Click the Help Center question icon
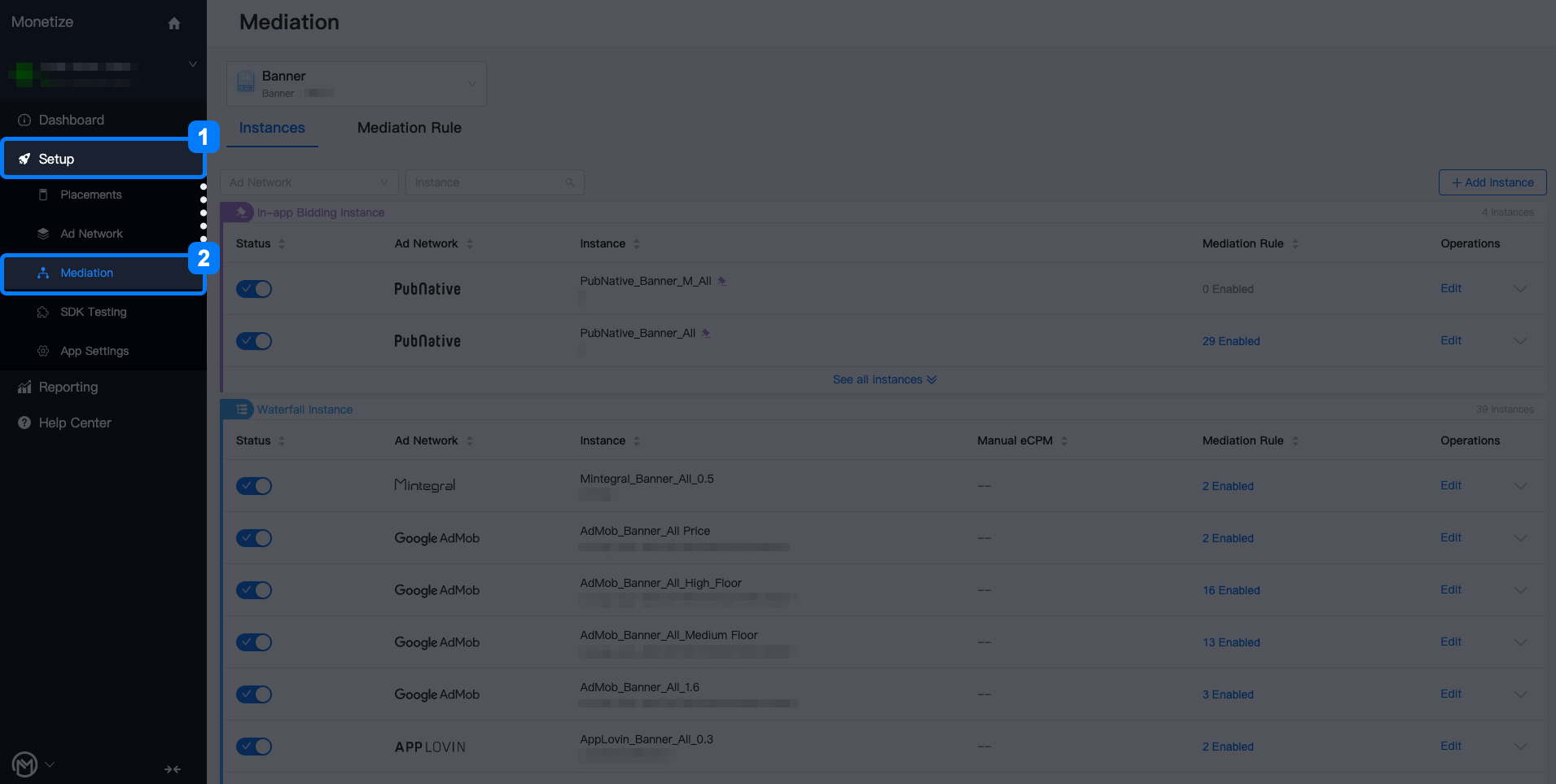The image size is (1556, 784). [24, 423]
